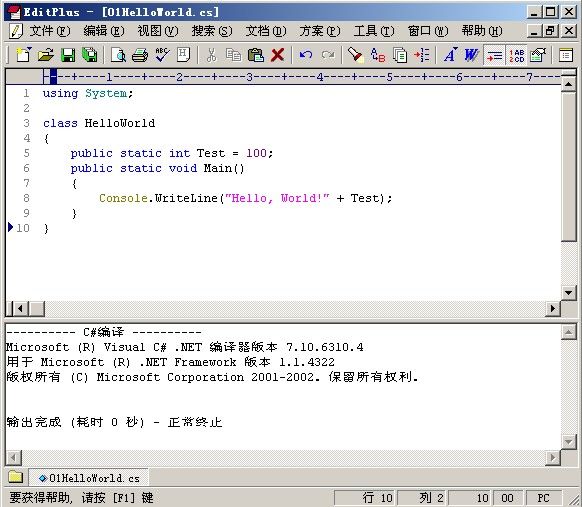Click the 列 2 status bar field
The image size is (582, 507).
tap(423, 498)
